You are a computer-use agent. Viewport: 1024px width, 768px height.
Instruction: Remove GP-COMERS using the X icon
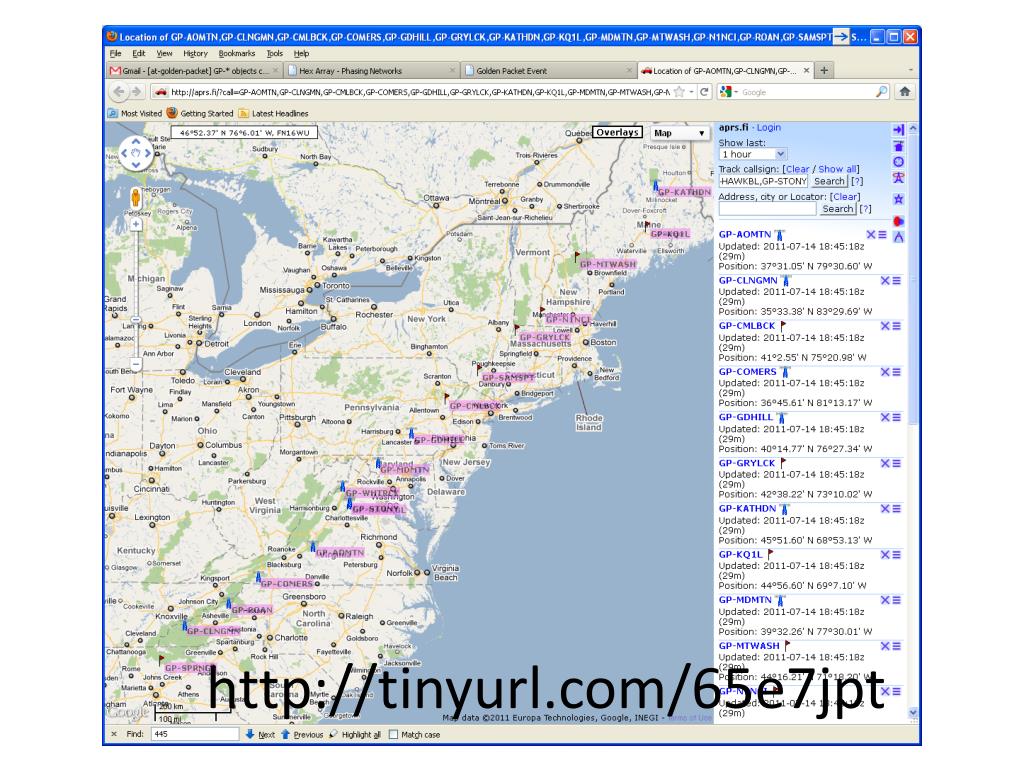(x=885, y=372)
